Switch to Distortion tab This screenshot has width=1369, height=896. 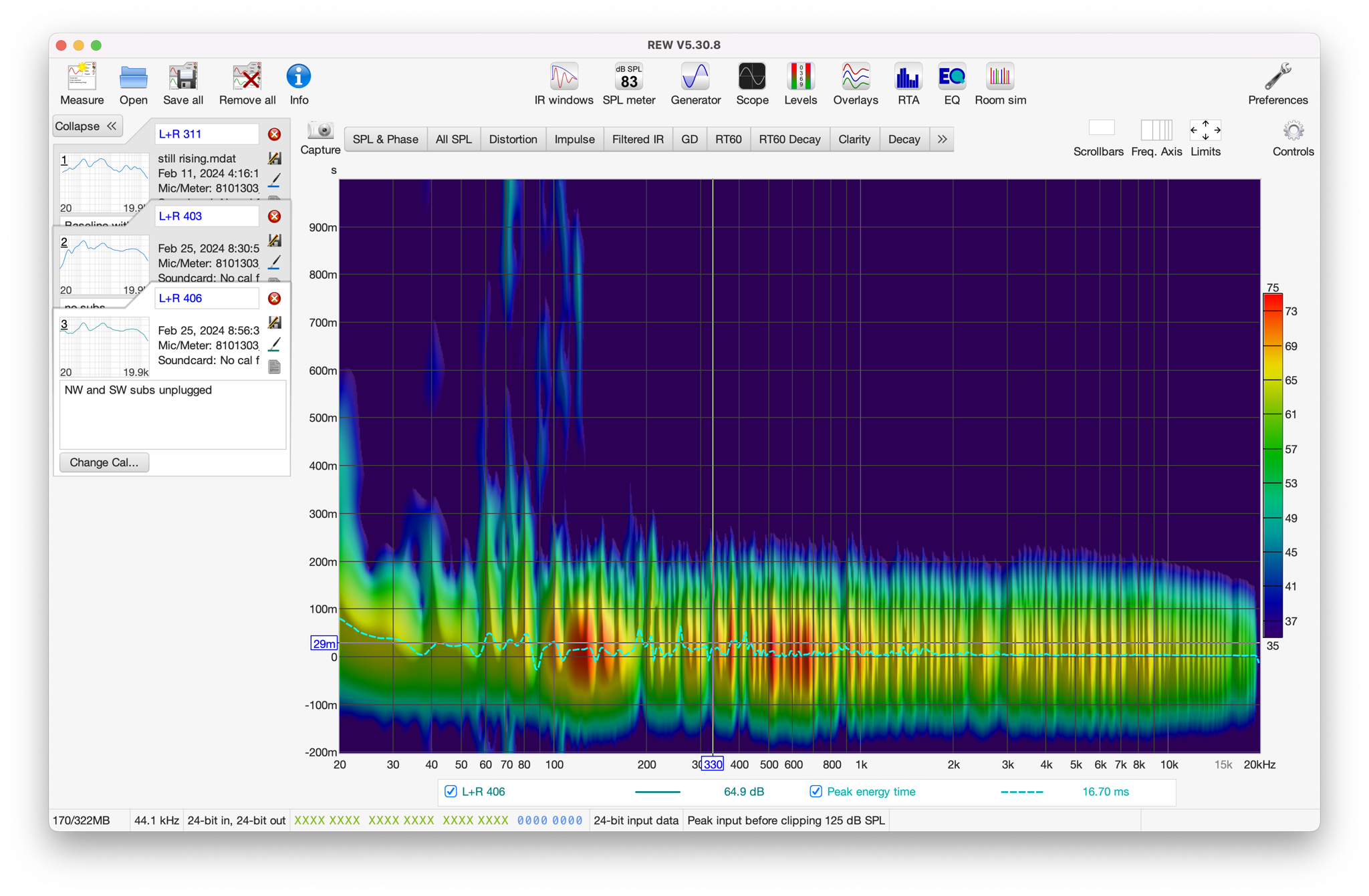coord(513,139)
